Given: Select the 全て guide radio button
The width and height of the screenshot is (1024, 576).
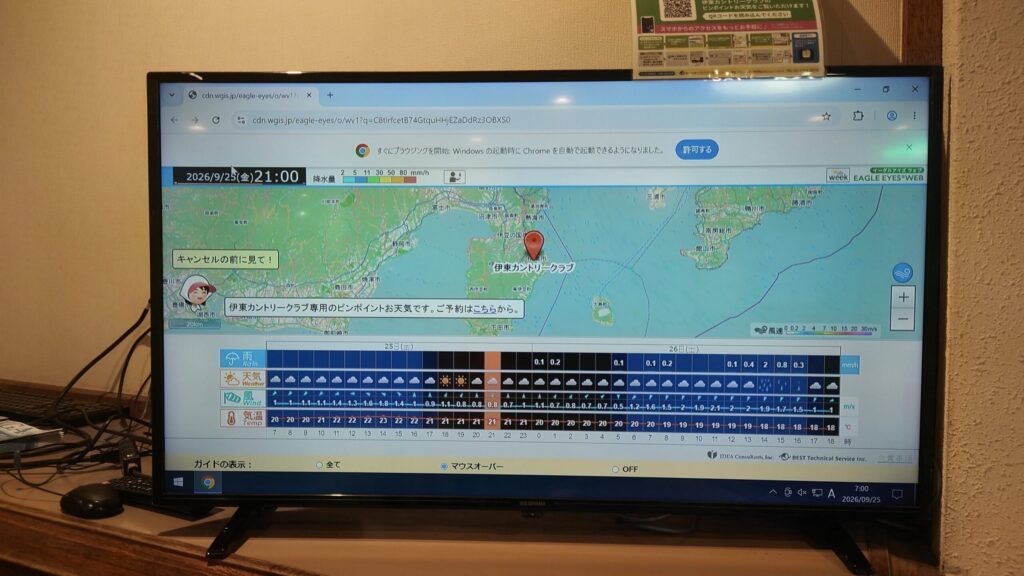Looking at the screenshot, I should tap(319, 465).
